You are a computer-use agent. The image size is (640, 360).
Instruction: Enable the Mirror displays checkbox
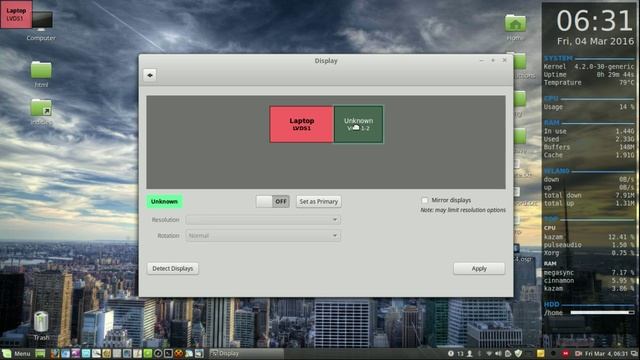425,200
